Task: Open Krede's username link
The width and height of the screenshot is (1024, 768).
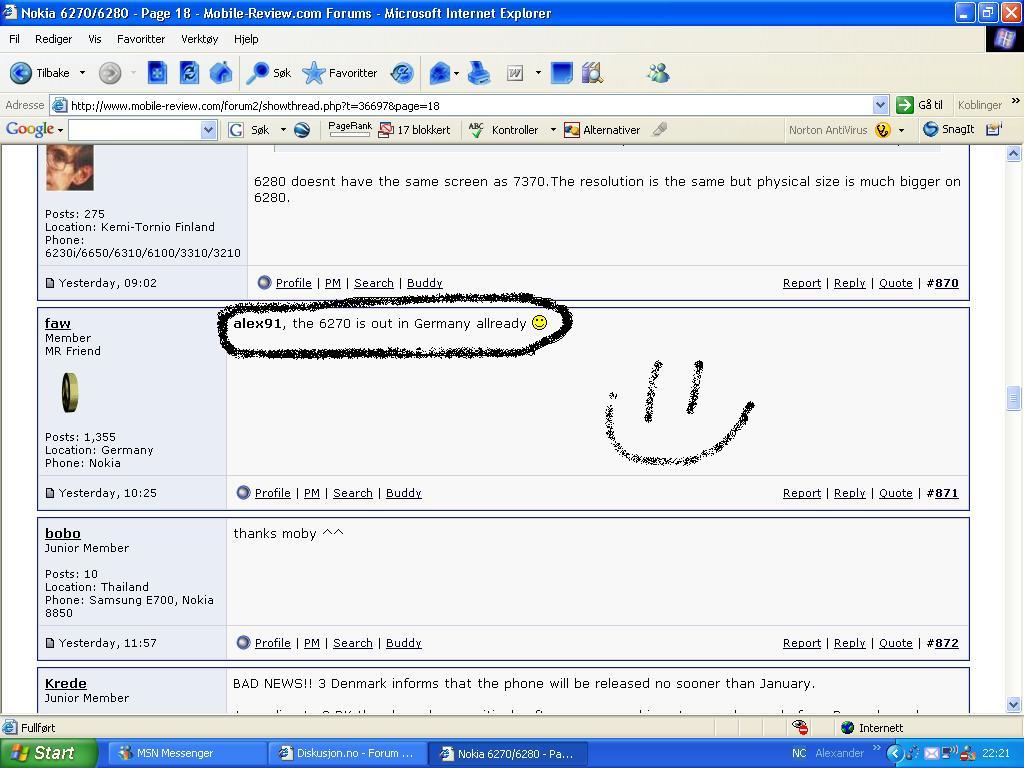Action: coord(65,683)
